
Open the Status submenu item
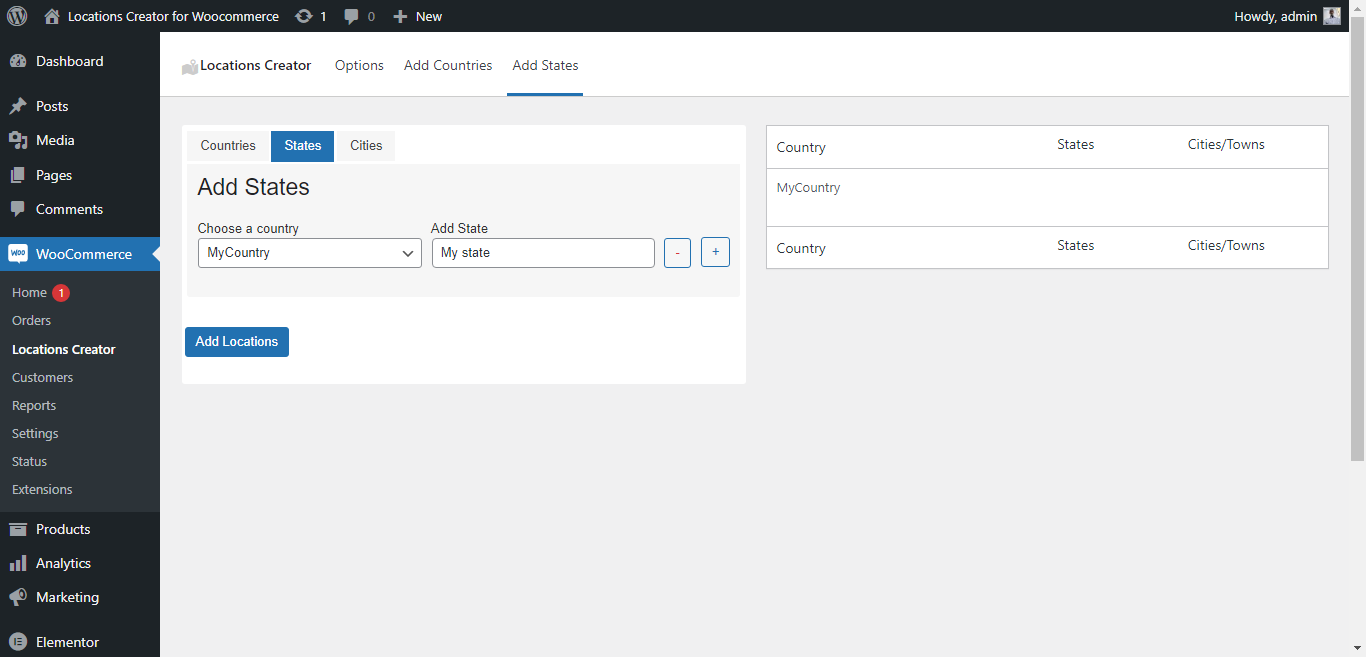point(29,461)
